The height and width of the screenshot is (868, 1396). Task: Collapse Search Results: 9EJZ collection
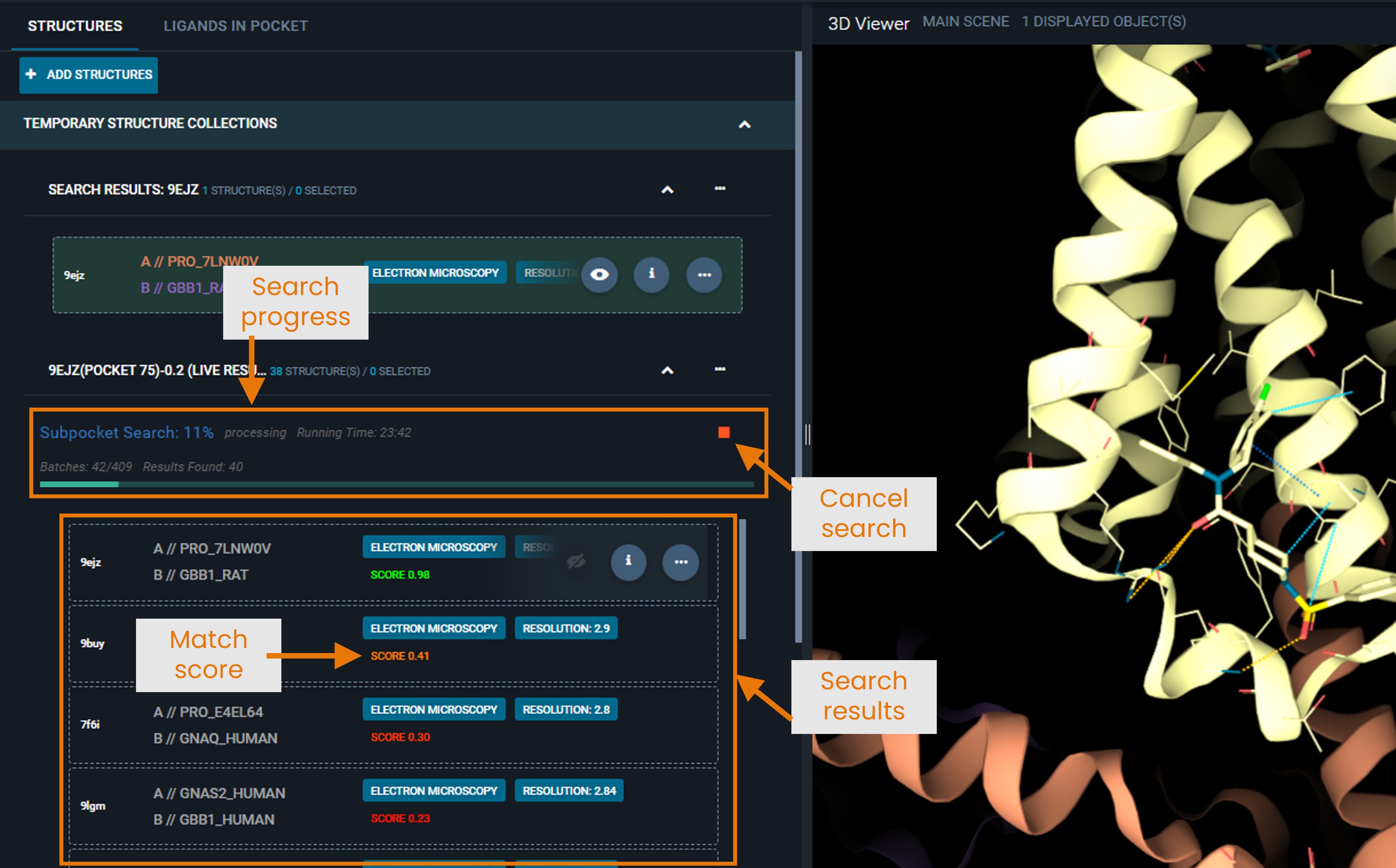(667, 190)
